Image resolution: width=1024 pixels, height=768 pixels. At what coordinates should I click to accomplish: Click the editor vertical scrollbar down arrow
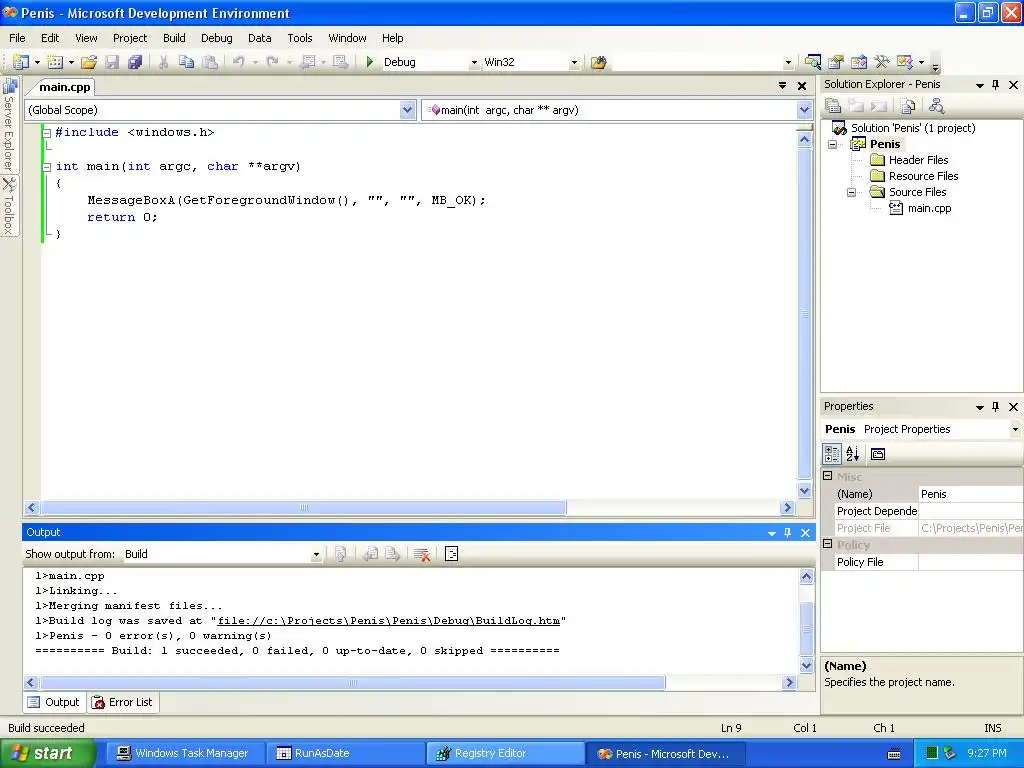pos(805,490)
